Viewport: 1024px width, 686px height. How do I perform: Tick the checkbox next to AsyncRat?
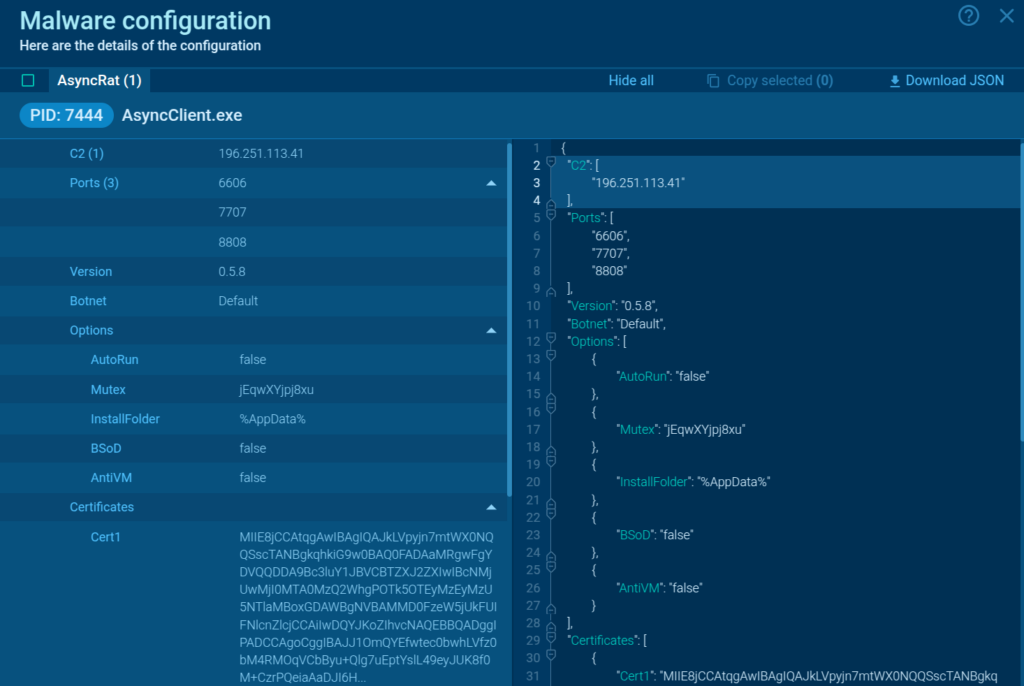(x=28, y=81)
